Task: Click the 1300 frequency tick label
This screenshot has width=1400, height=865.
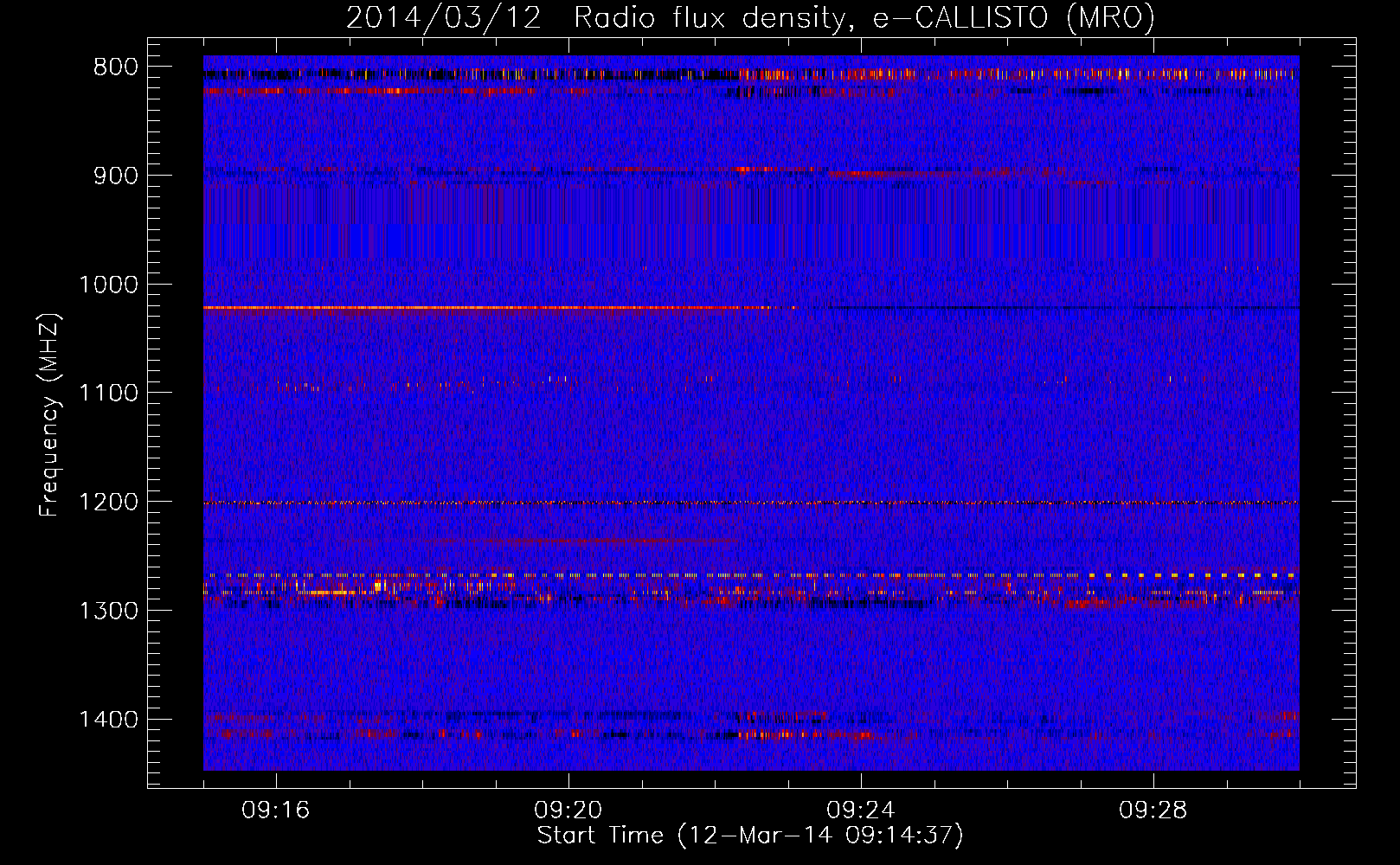Action: [108, 611]
